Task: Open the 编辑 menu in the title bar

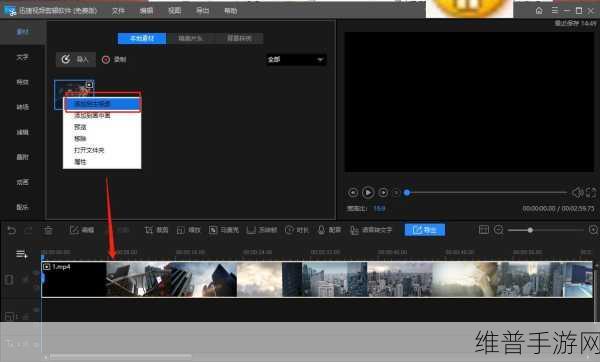Action: point(146,11)
